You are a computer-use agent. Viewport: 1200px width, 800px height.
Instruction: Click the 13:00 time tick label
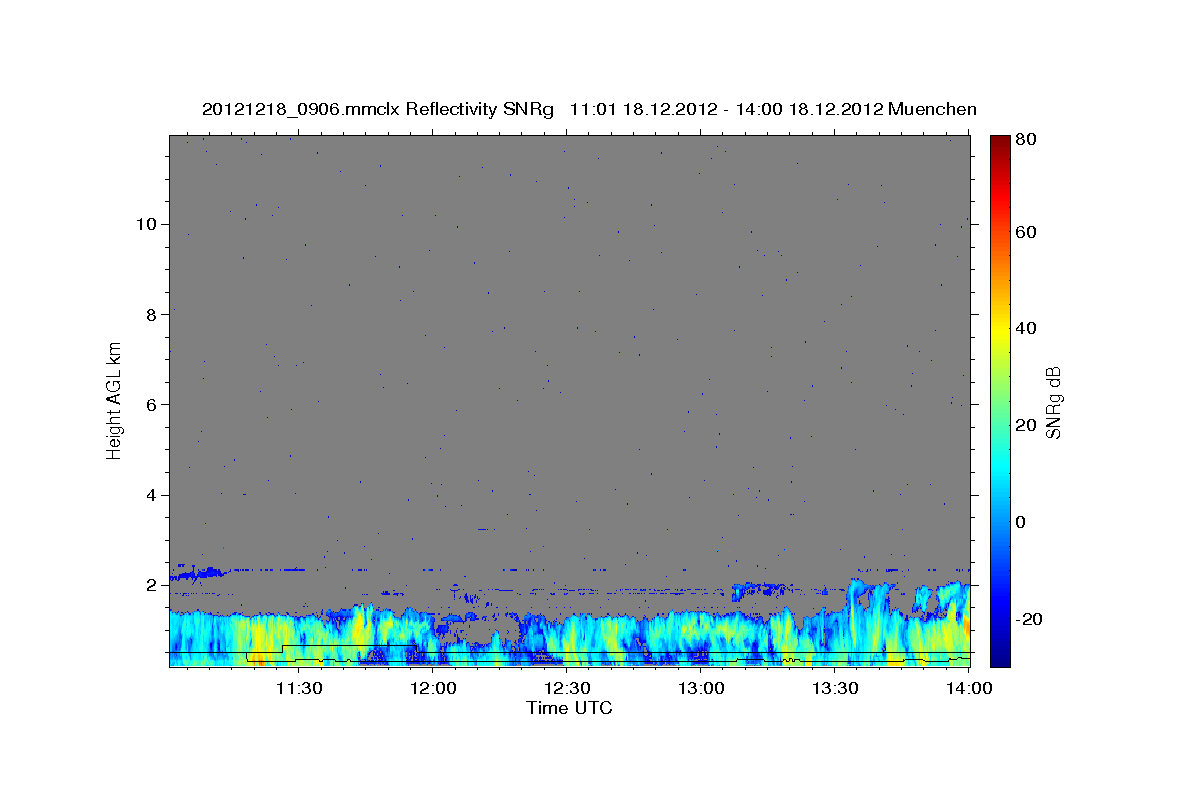tap(701, 688)
